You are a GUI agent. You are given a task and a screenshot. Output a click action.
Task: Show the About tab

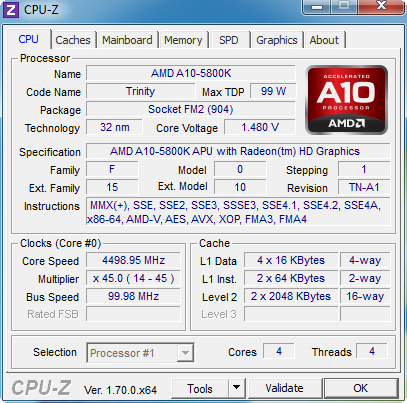[x=324, y=40]
